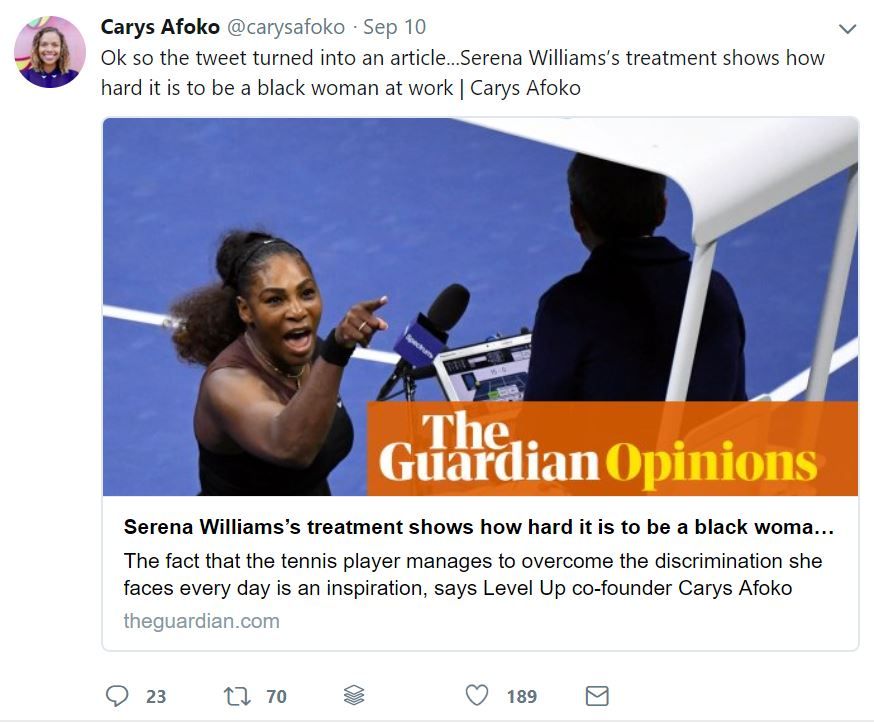Click the reply speech bubble icon

pos(117,696)
